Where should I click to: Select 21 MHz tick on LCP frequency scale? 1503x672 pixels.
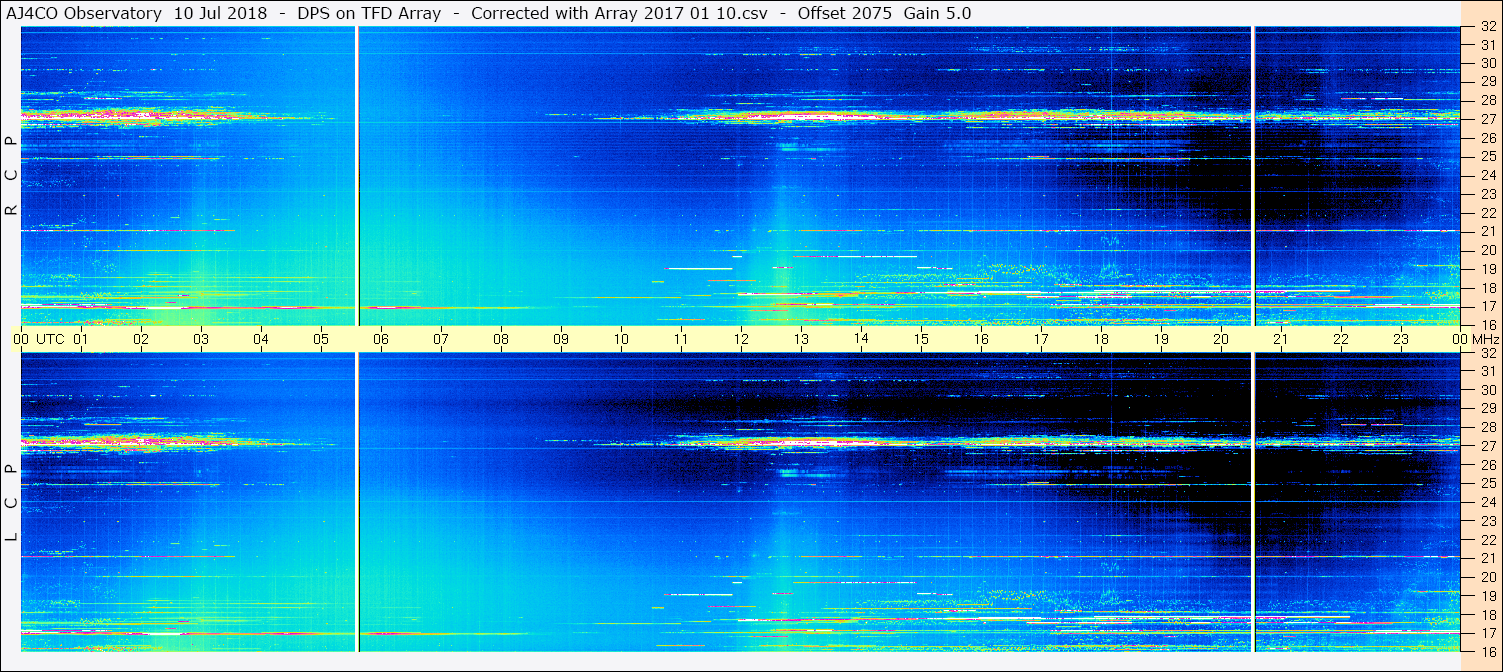[1487, 558]
